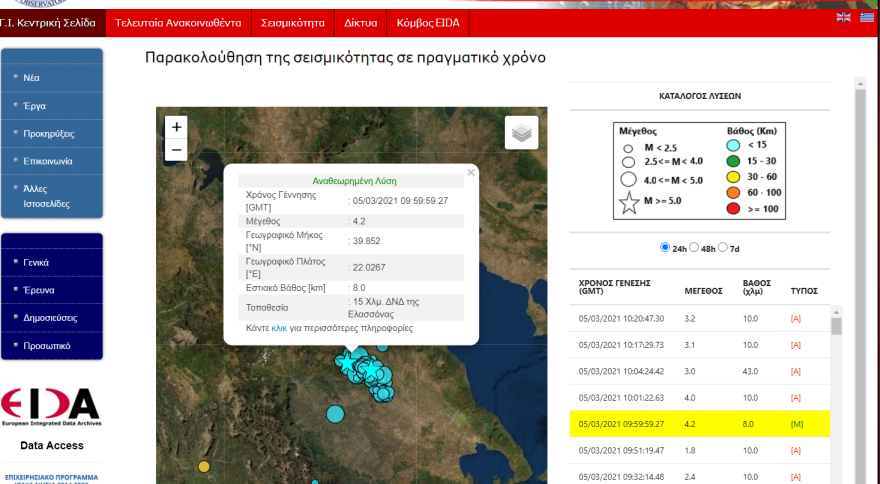Click the [M] type in highlighted row
880x484 pixels.
796,424
